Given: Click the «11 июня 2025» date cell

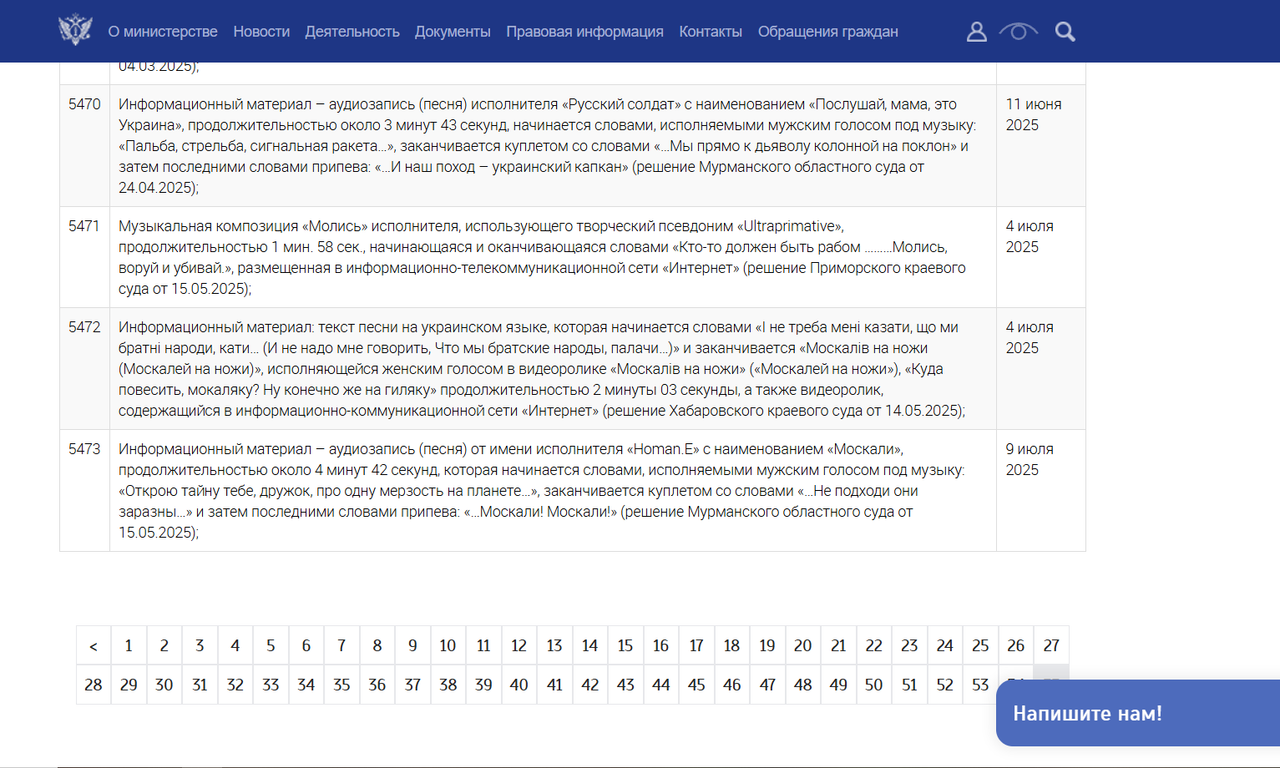Looking at the screenshot, I should (1041, 145).
